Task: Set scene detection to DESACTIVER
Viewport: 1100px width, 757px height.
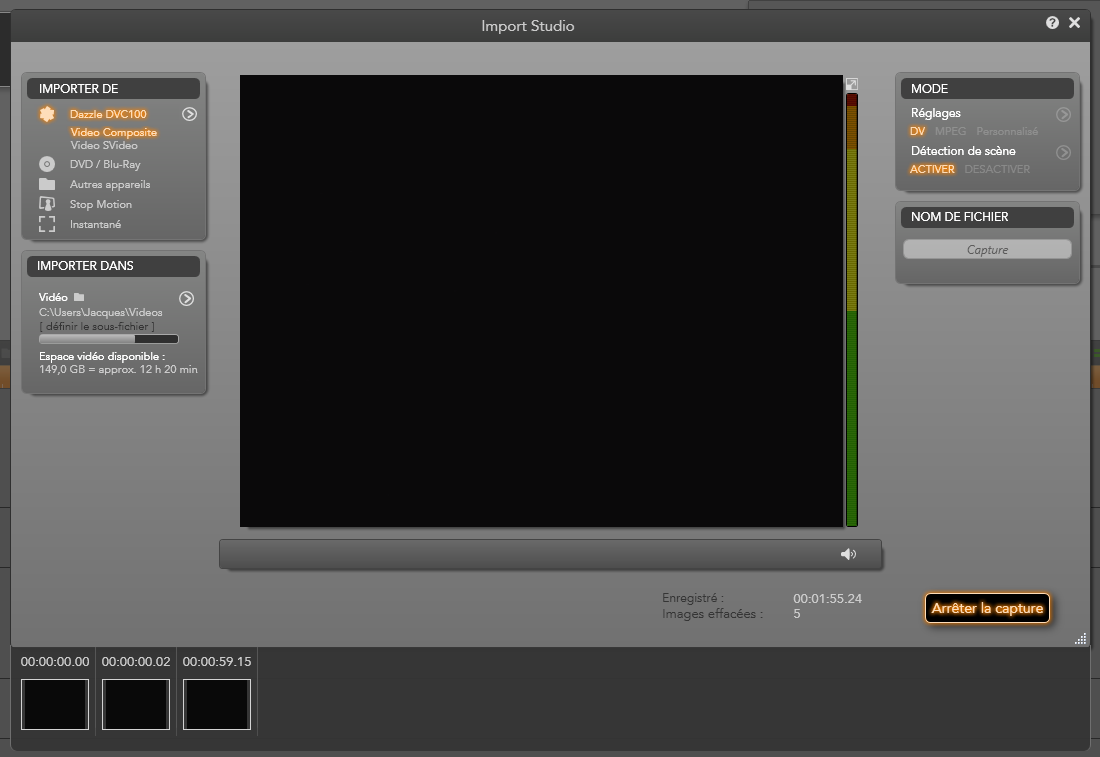Action: click(997, 169)
